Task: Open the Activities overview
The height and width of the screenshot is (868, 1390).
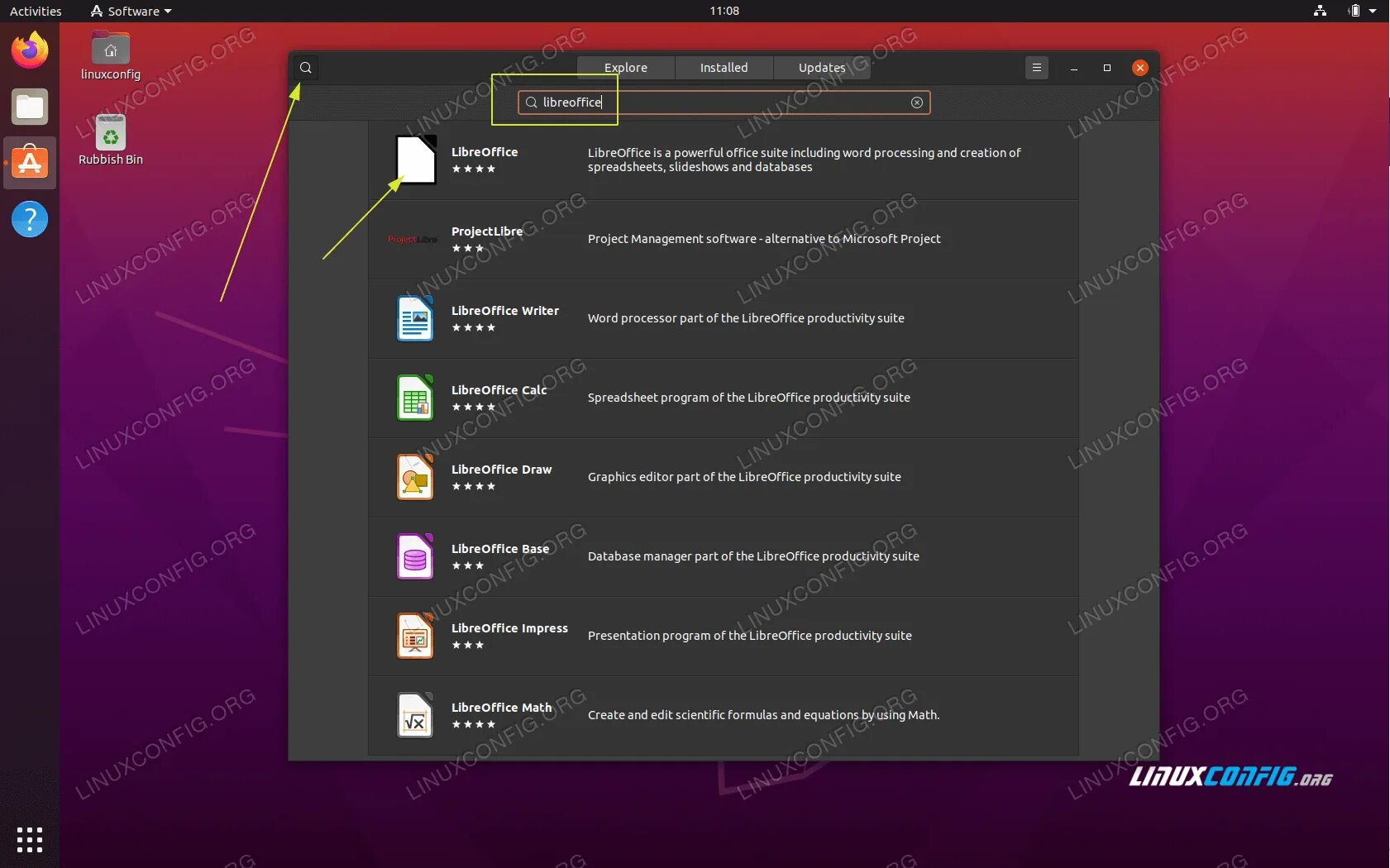Action: 36,11
